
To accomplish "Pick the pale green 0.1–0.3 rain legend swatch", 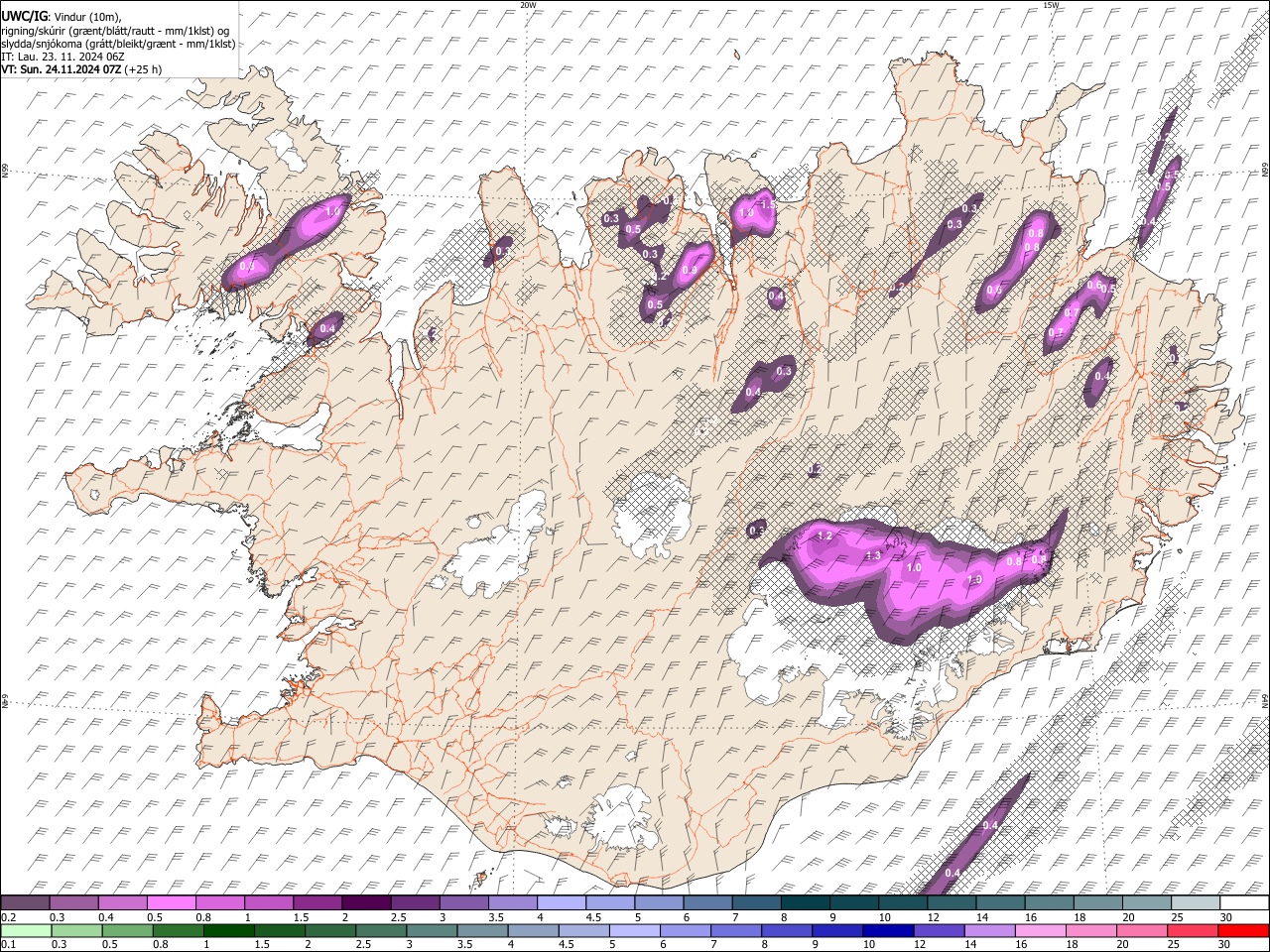I will tap(25, 930).
